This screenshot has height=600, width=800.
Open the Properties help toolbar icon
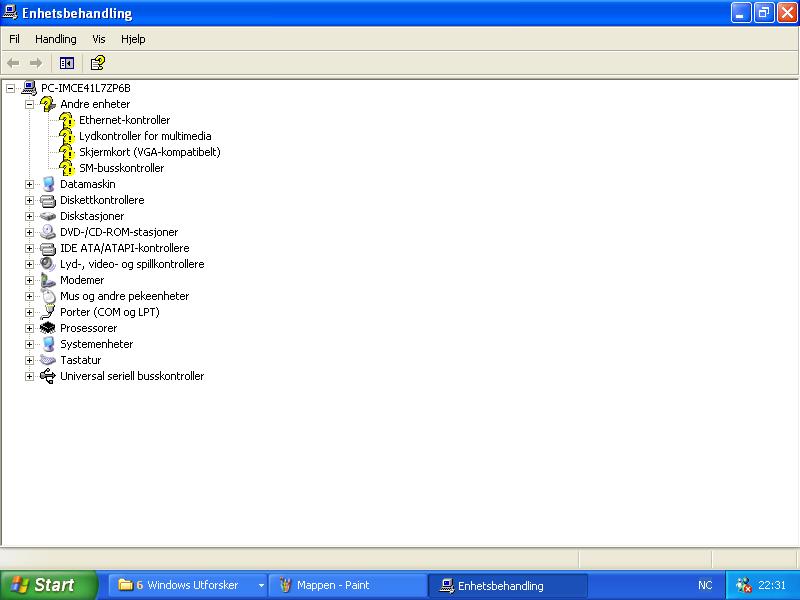[x=97, y=63]
